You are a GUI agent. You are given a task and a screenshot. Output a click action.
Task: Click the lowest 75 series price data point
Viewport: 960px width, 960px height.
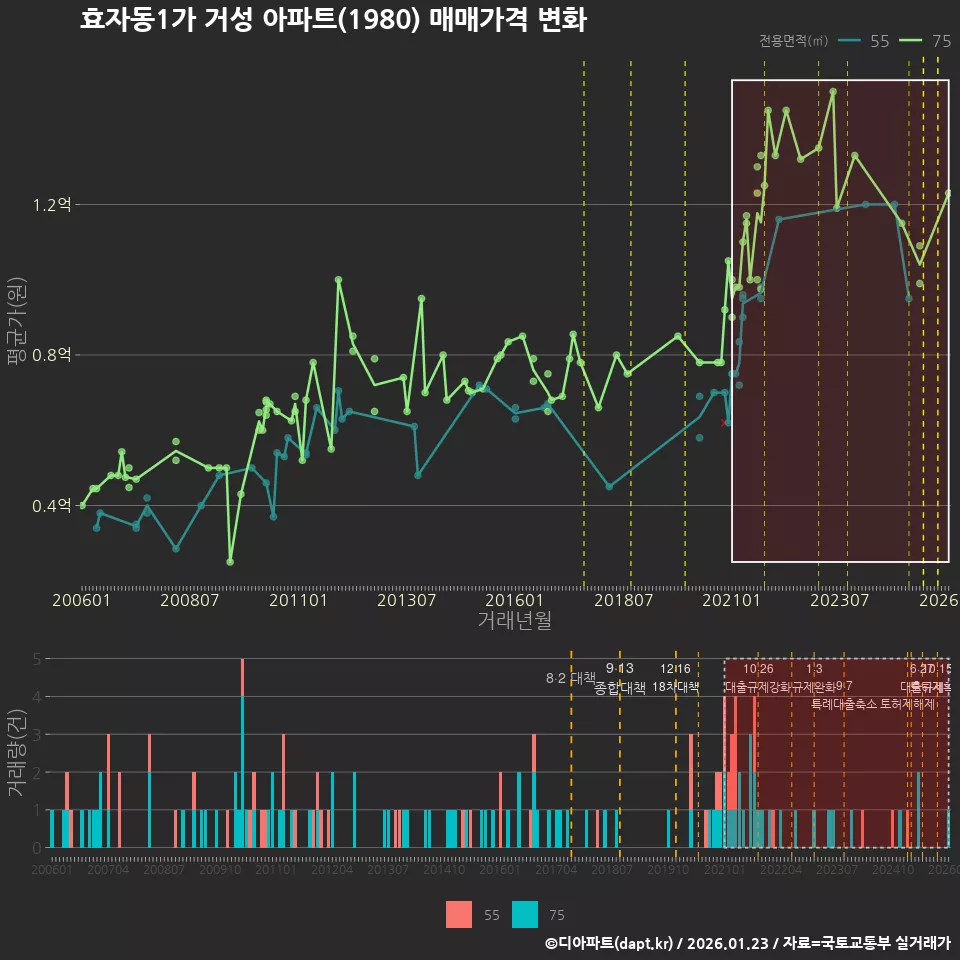click(230, 561)
